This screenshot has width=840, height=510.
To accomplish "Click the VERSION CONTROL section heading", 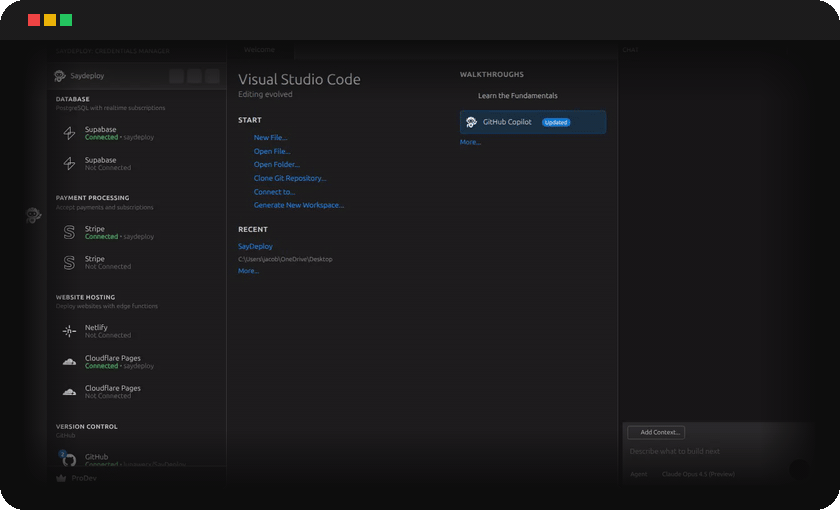I will 87,426.
